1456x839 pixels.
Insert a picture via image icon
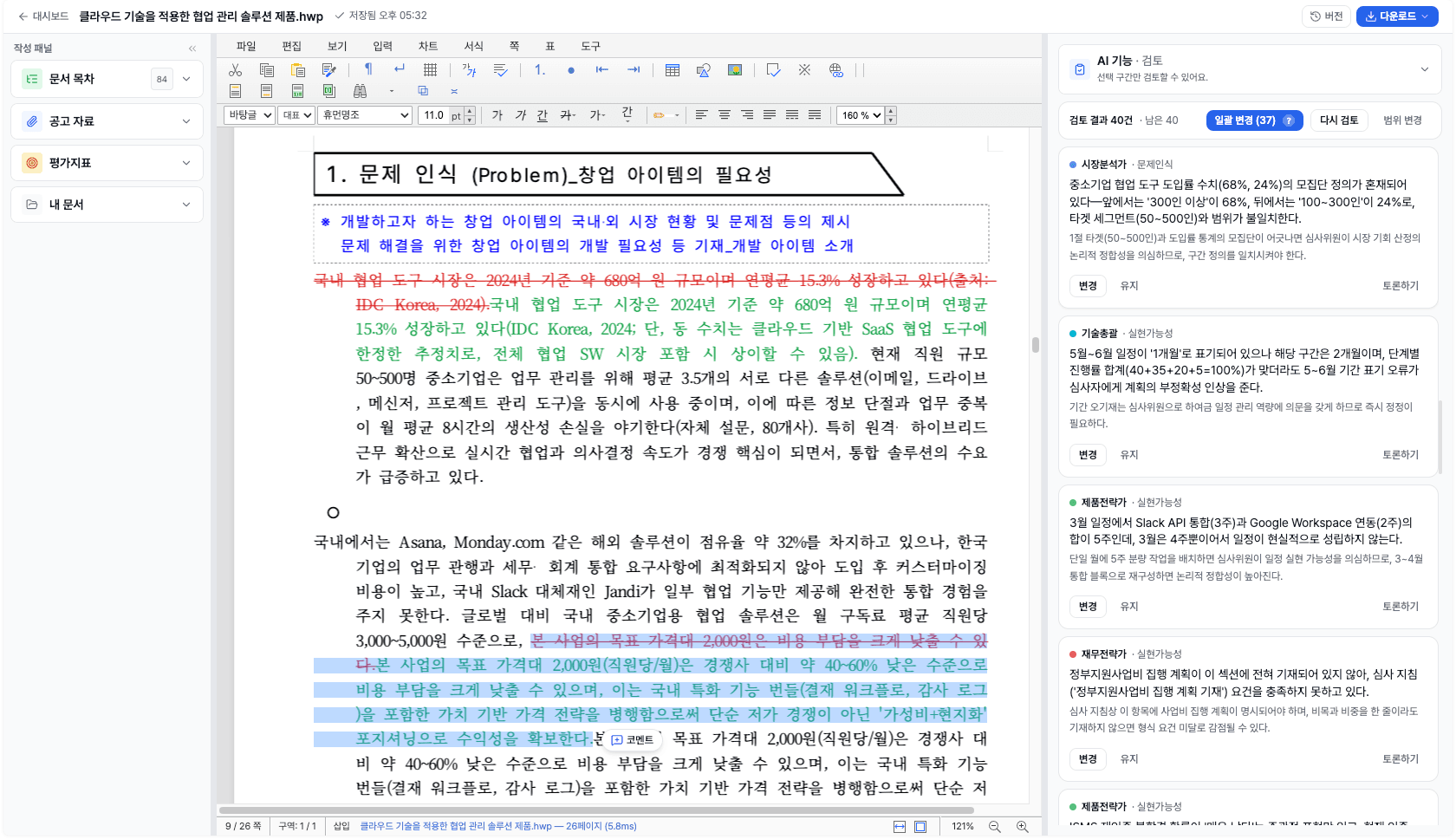coord(735,70)
